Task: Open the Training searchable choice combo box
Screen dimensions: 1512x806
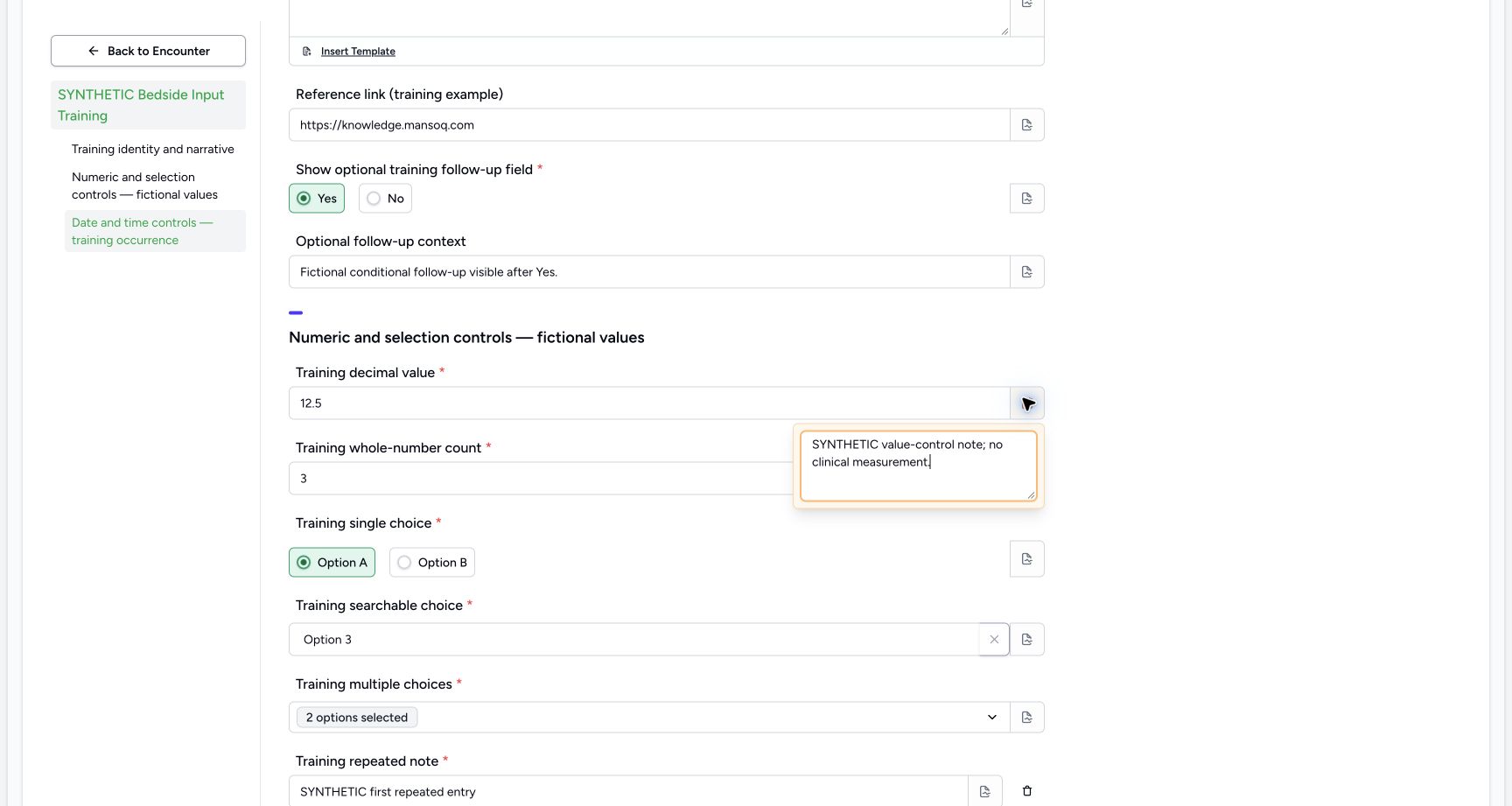Action: [x=634, y=640]
